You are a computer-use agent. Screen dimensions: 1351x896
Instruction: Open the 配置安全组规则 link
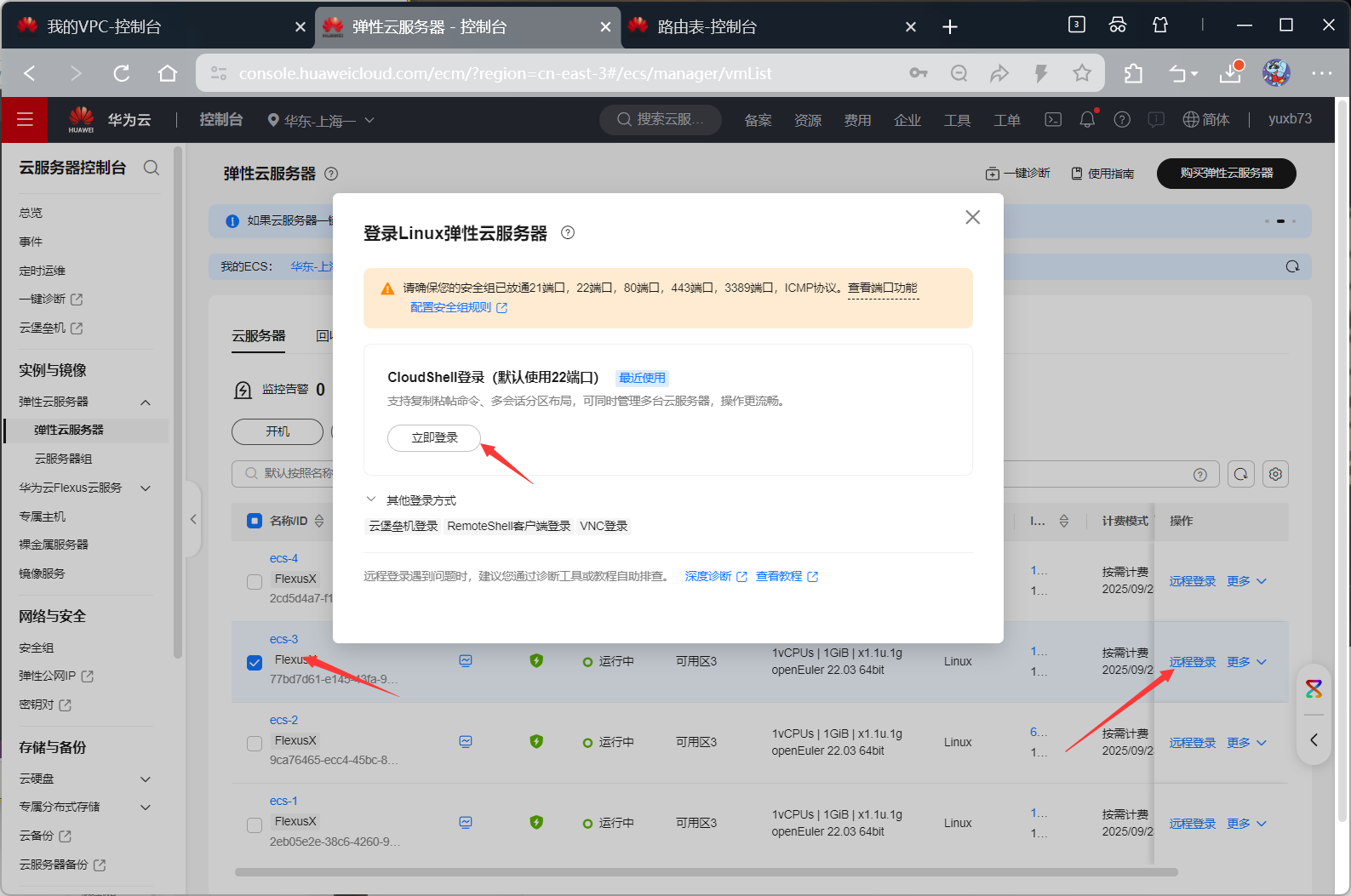(458, 308)
